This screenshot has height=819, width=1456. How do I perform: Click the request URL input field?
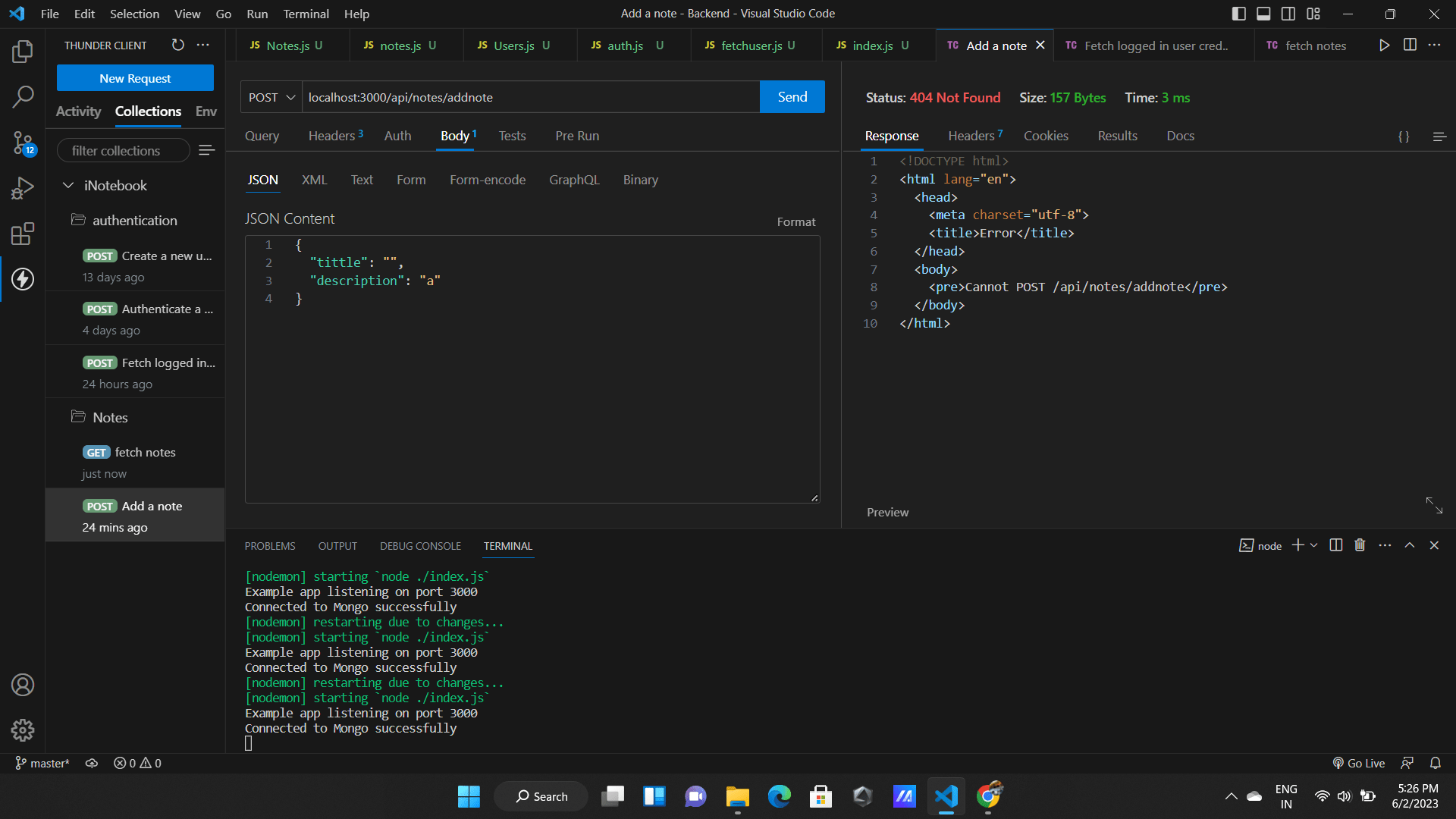[x=531, y=97]
